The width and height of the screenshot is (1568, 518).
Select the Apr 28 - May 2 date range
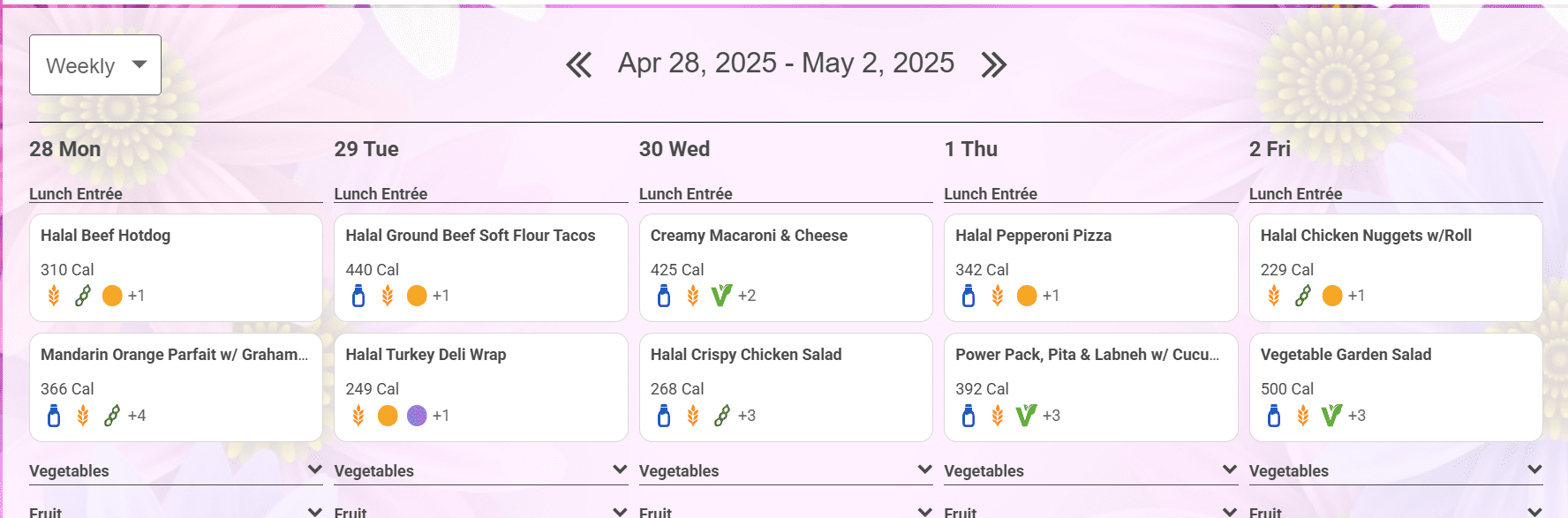click(x=786, y=63)
